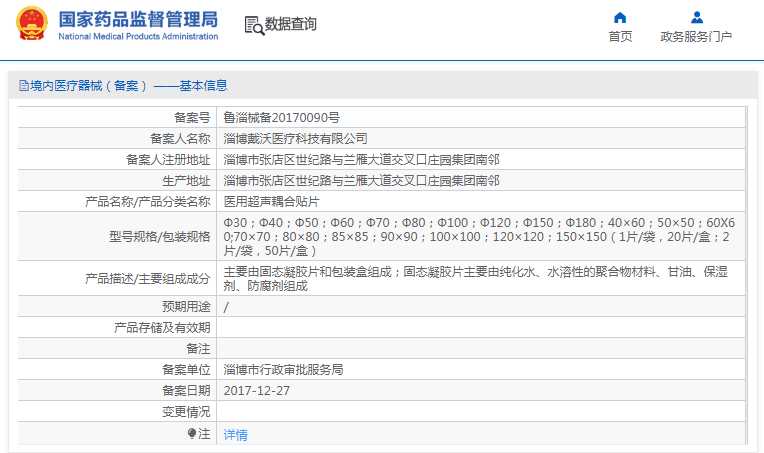
Task: Click the 备案日期 row label
Action: (186, 391)
